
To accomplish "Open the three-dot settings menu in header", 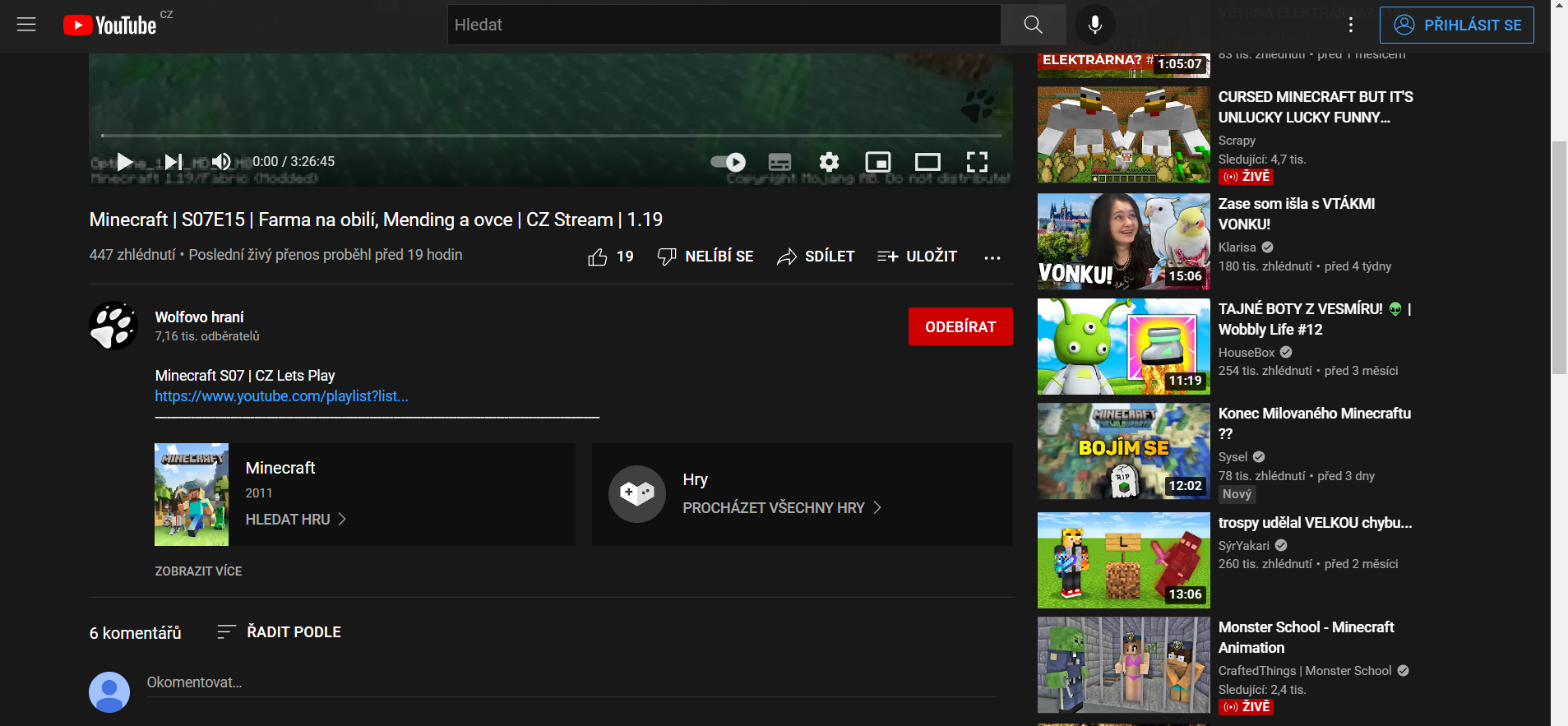I will point(1350,25).
